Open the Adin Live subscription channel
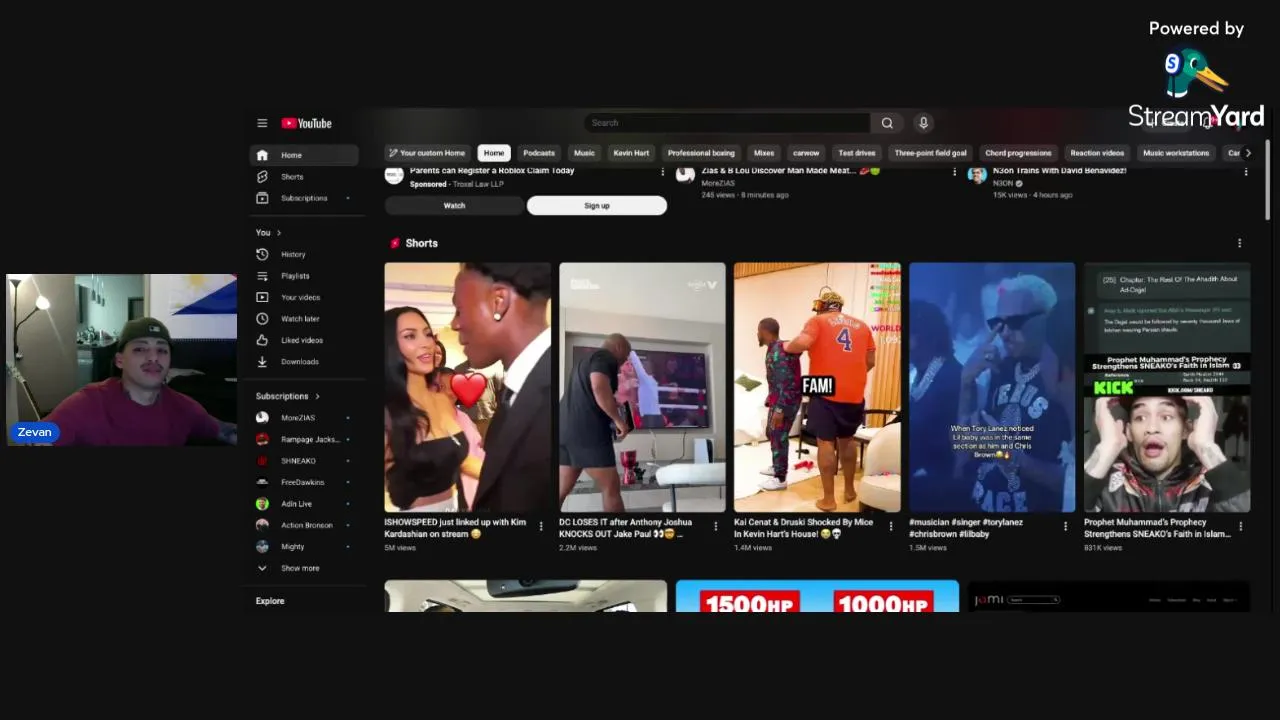1280x720 pixels. [304, 504]
